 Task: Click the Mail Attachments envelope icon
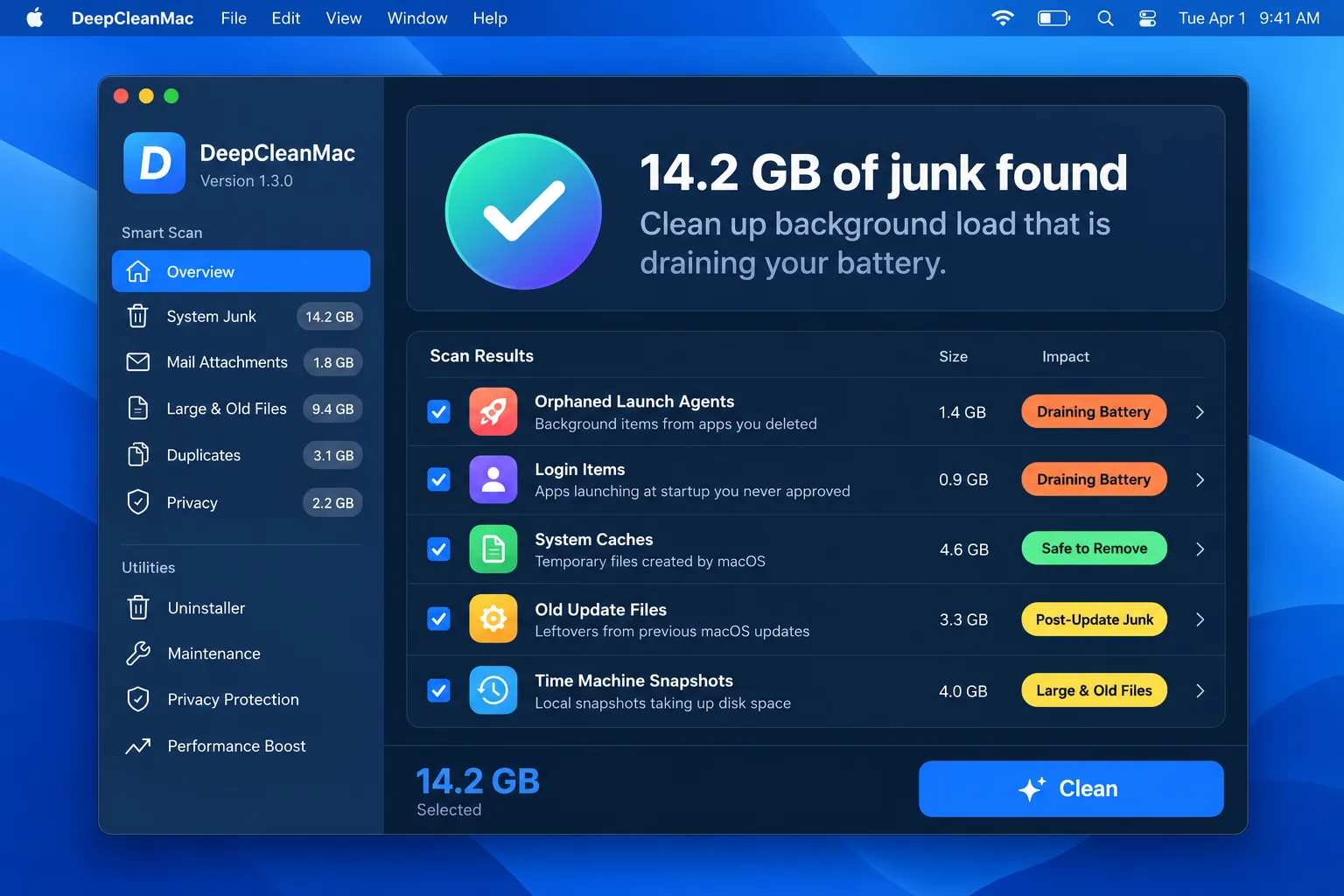(x=138, y=361)
